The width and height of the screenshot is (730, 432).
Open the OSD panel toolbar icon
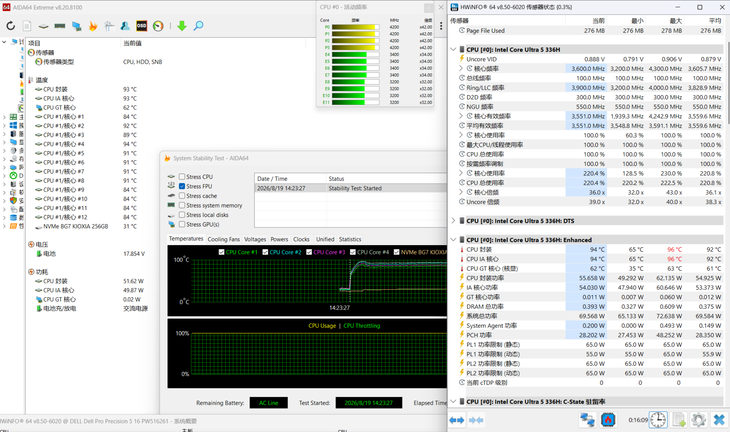pyautogui.click(x=142, y=26)
